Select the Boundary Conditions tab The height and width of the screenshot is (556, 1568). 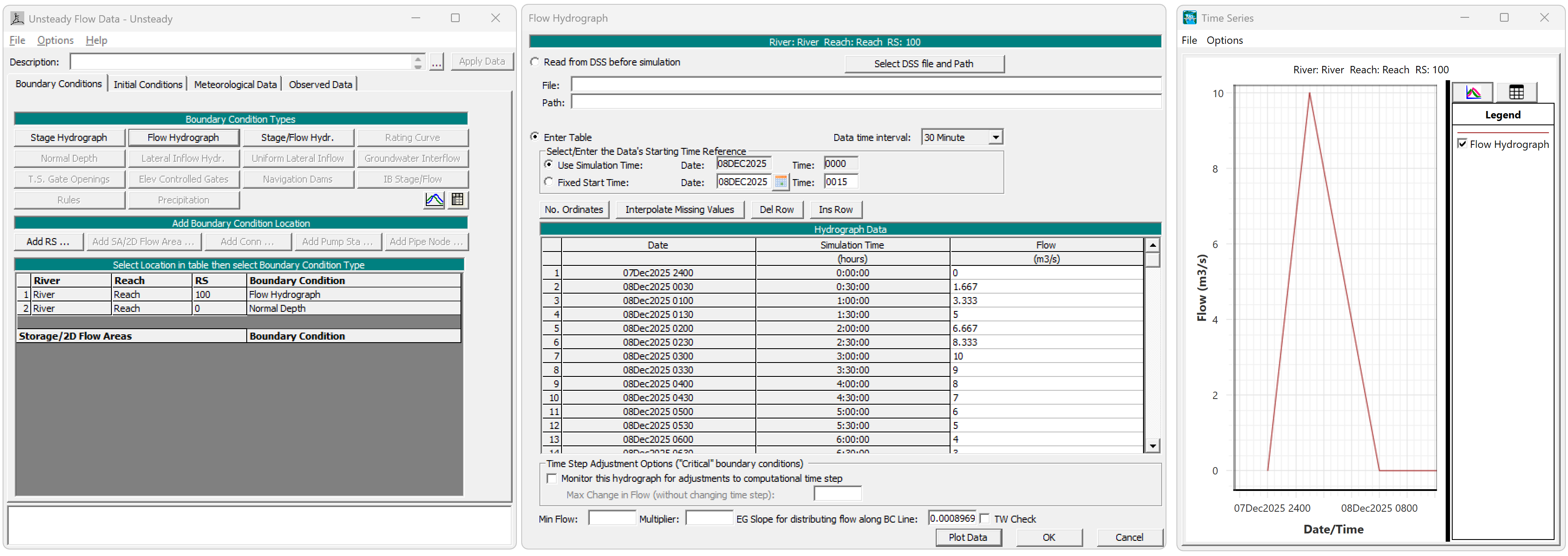tap(59, 84)
